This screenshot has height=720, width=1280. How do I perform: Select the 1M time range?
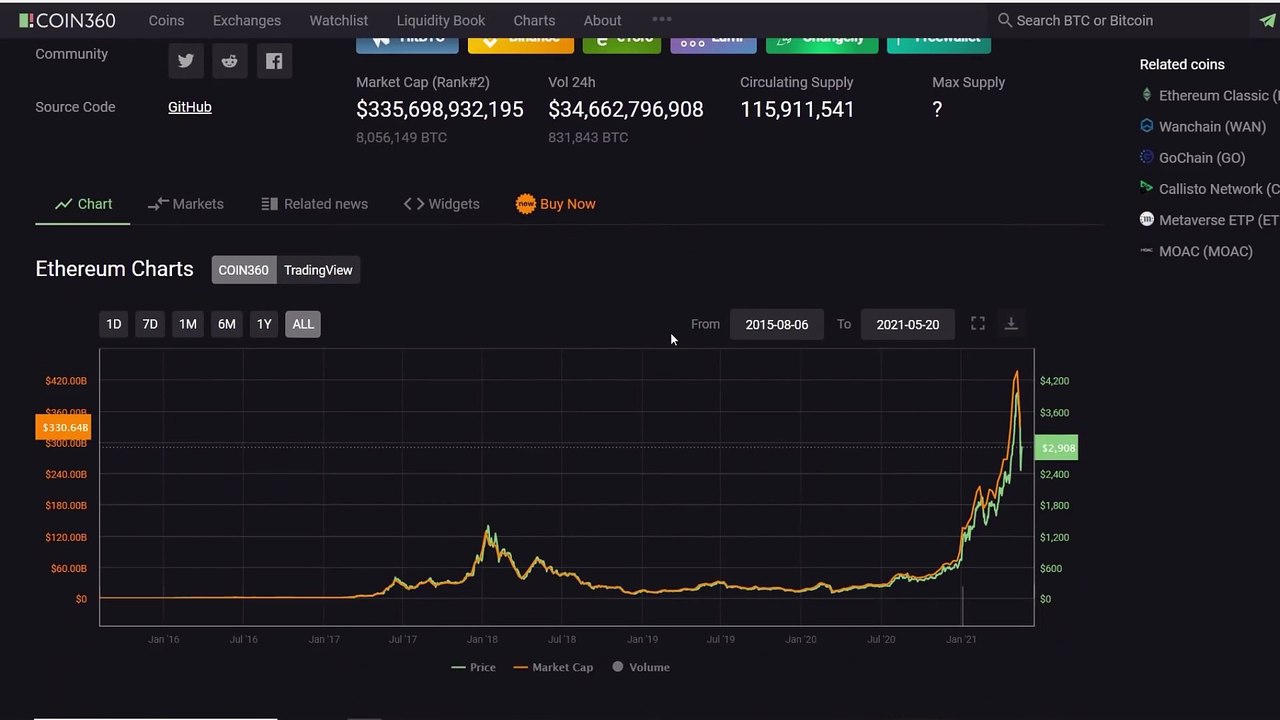pos(187,324)
